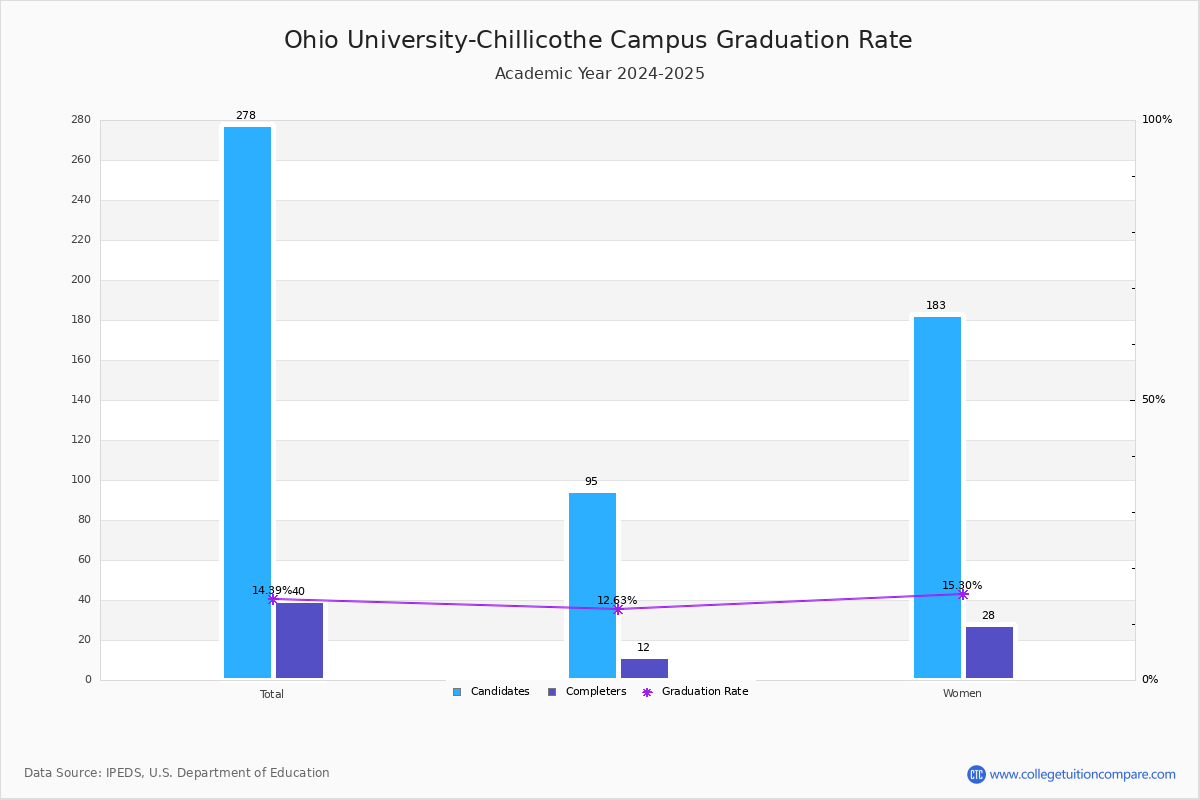Click the Women graduation rate star marker
Viewport: 1200px width, 800px height.
point(963,594)
